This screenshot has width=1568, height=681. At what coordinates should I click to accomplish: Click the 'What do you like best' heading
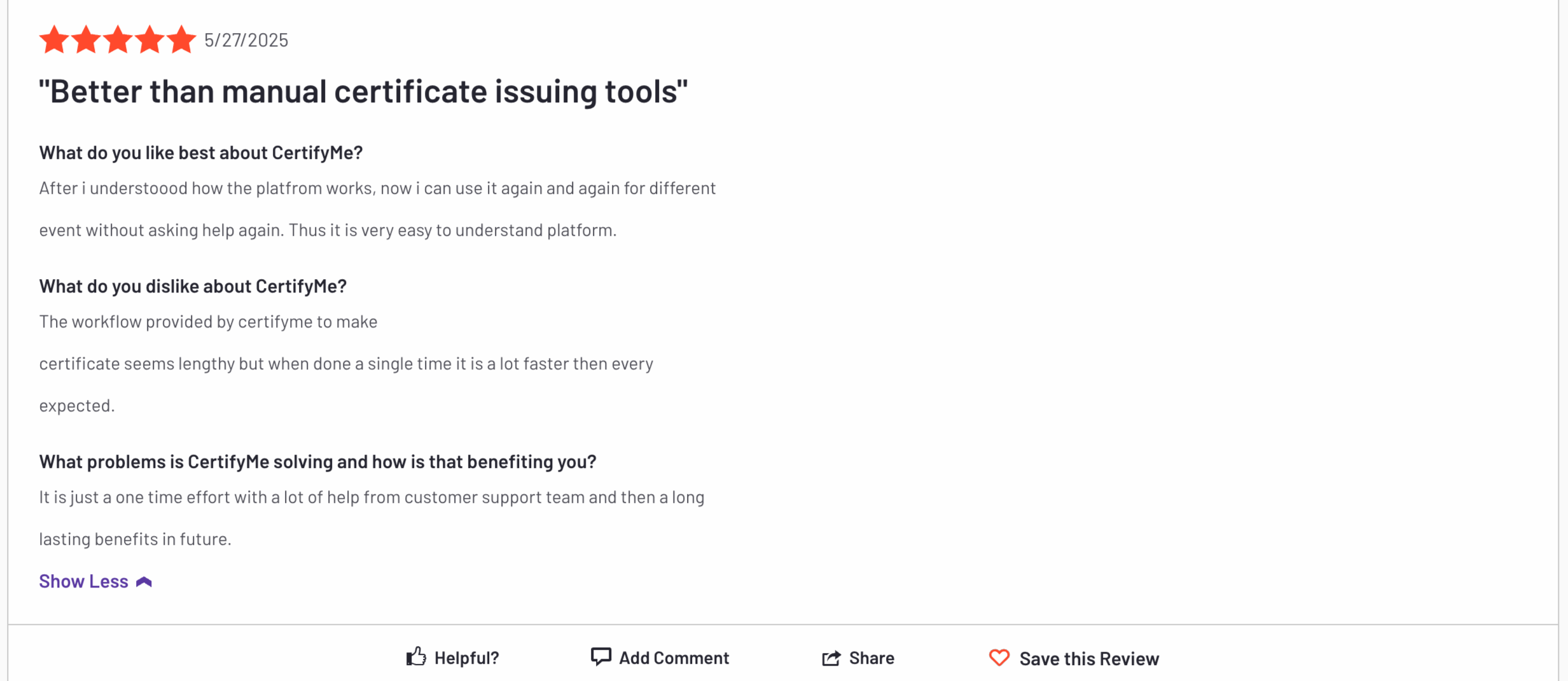pos(201,153)
